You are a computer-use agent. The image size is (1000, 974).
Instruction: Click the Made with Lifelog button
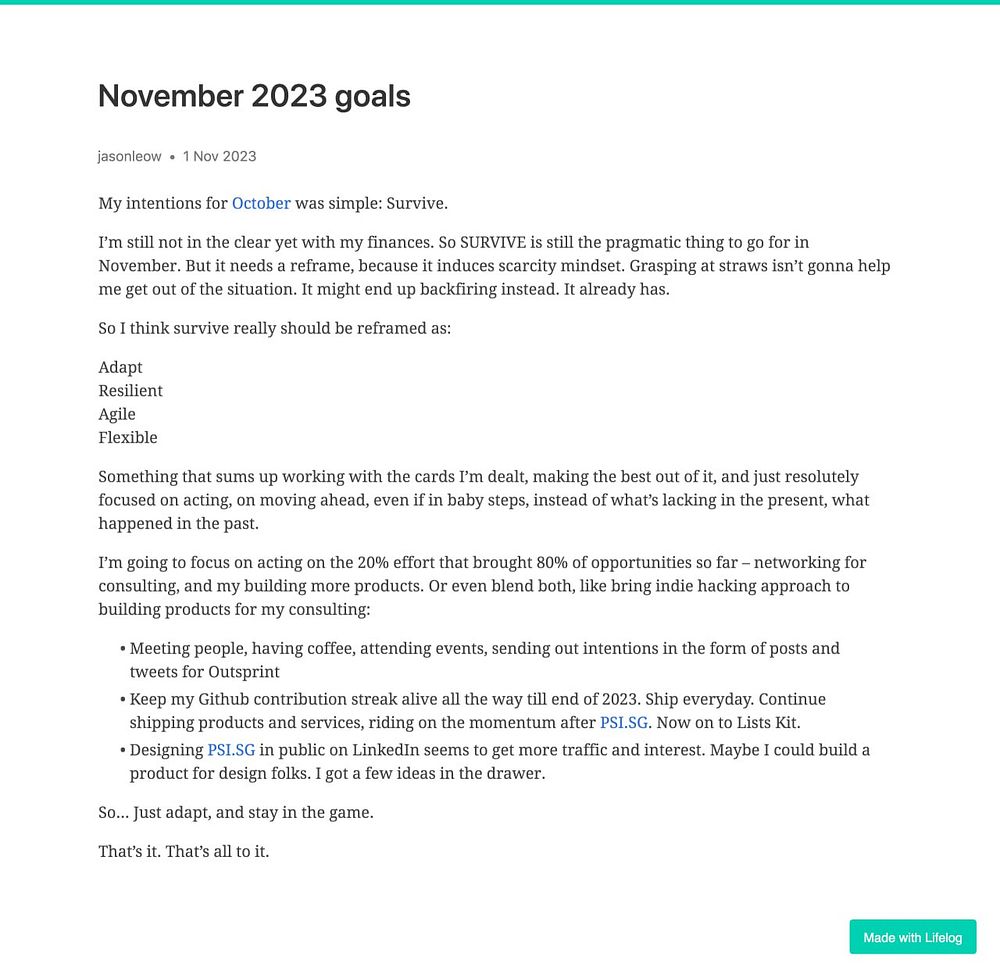(912, 937)
